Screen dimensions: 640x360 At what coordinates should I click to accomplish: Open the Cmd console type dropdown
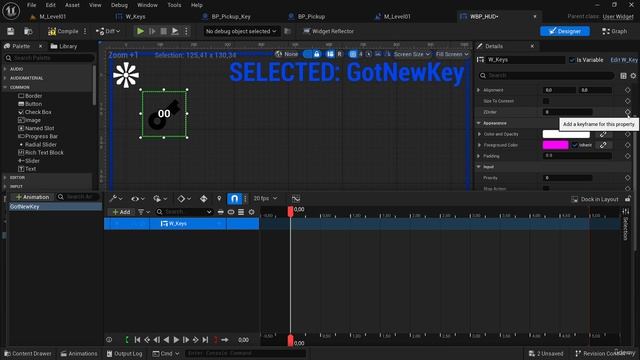click(x=166, y=353)
